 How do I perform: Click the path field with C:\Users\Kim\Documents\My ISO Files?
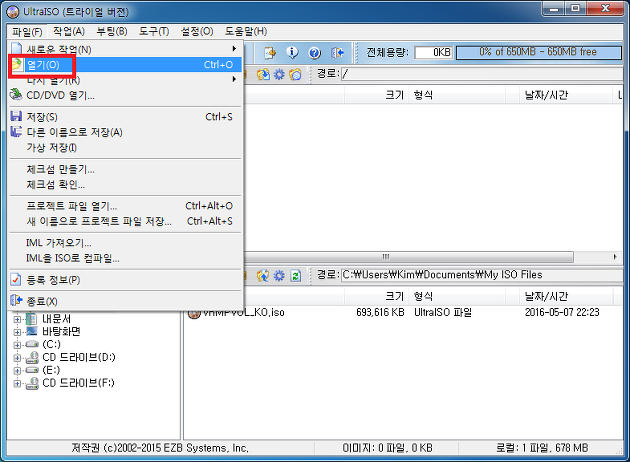(482, 275)
